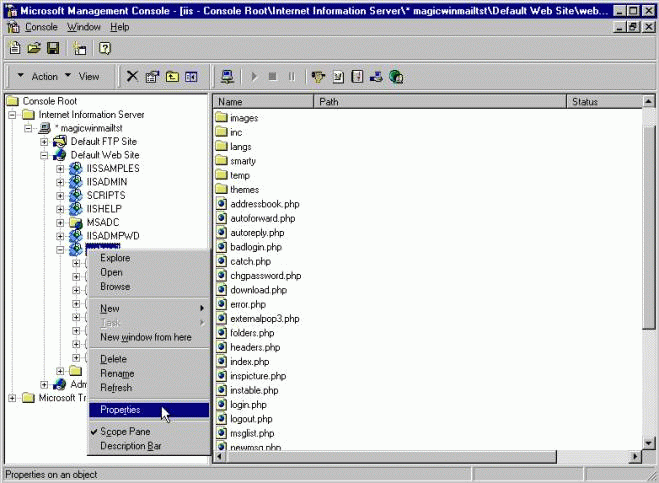The image size is (659, 483).
Task: Sort by the Status column header
Action: [604, 102]
